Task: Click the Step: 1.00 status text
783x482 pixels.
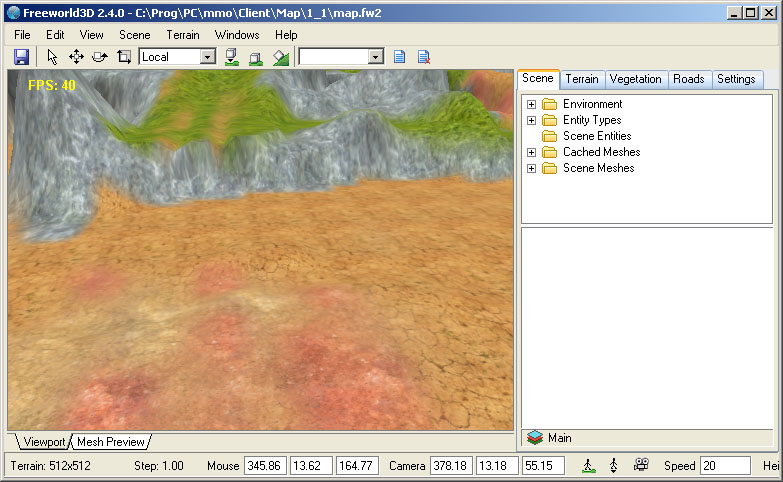Action: [x=159, y=466]
